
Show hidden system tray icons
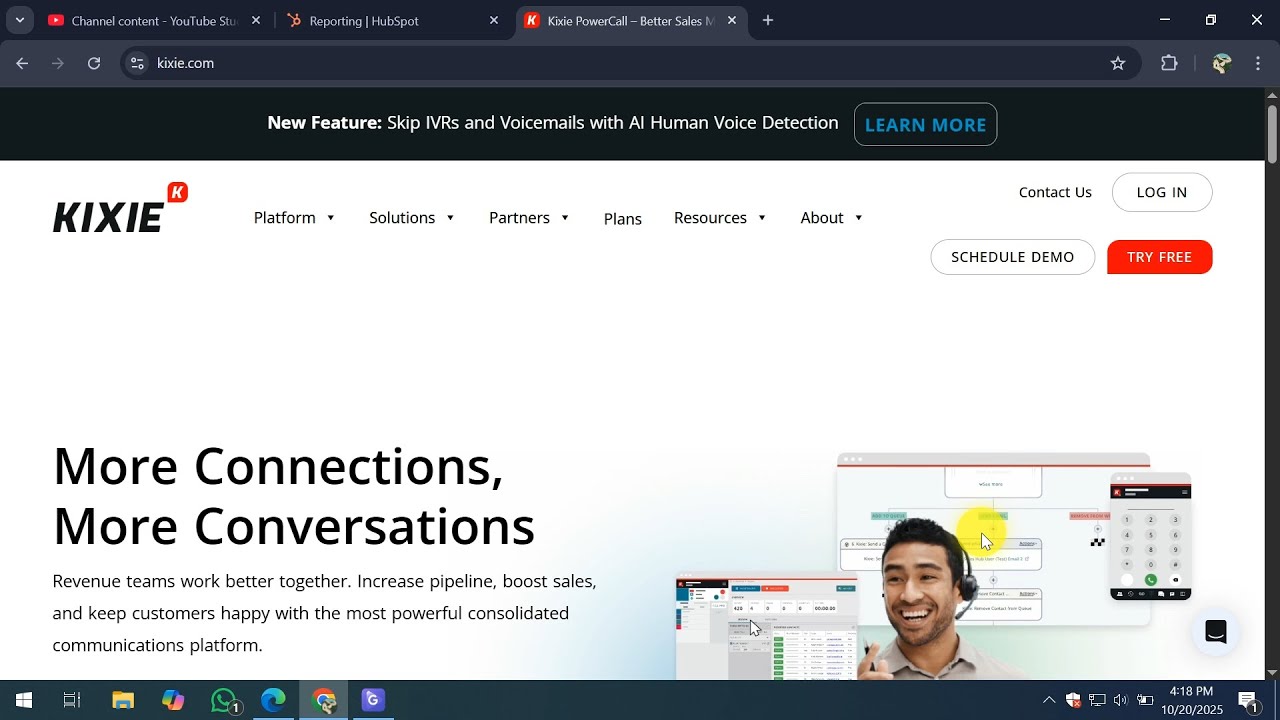click(1048, 700)
